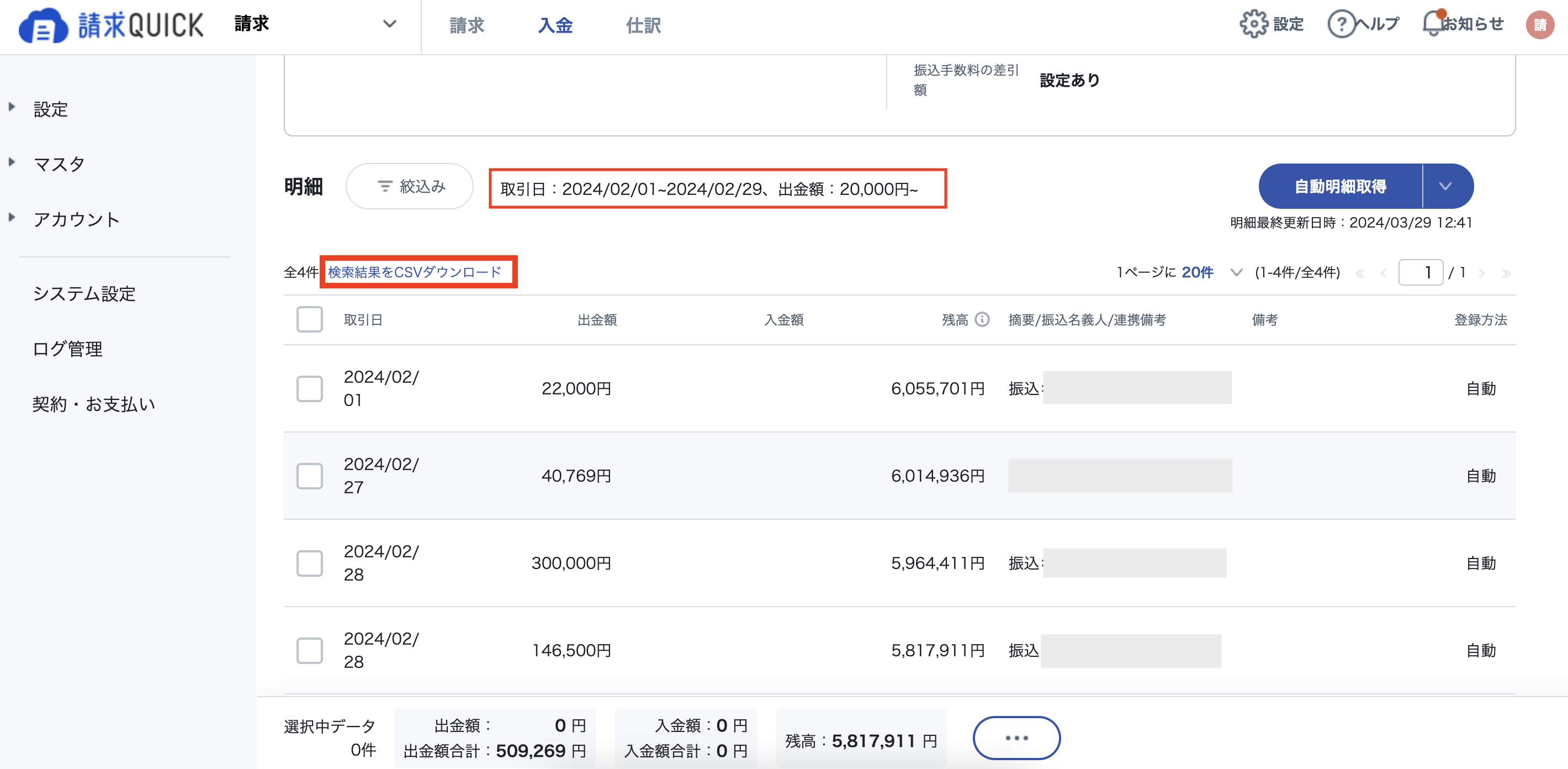Open the 請求 product switcher dropdown
1568x769 pixels.
click(x=316, y=24)
